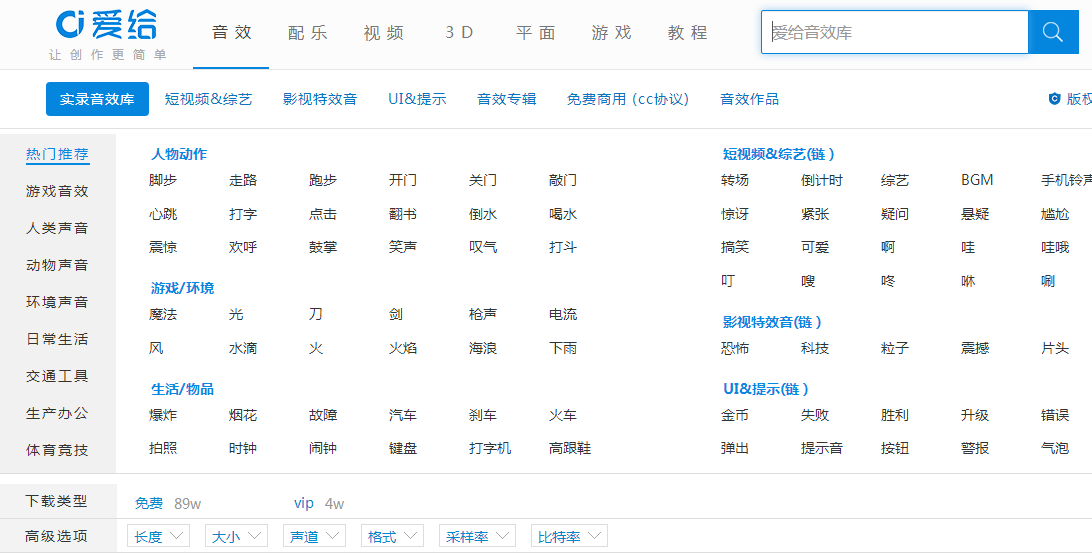Open the 视频 top menu item
The height and width of the screenshot is (553, 1092).
pos(383,33)
